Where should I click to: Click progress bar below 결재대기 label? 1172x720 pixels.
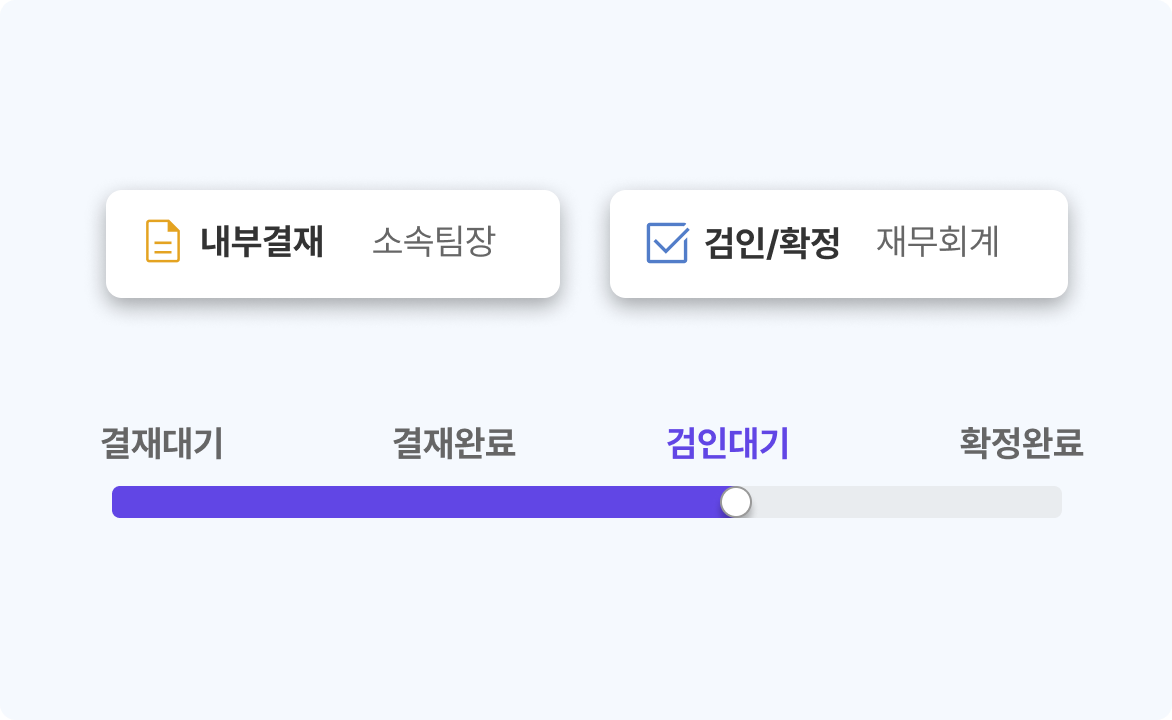162,502
